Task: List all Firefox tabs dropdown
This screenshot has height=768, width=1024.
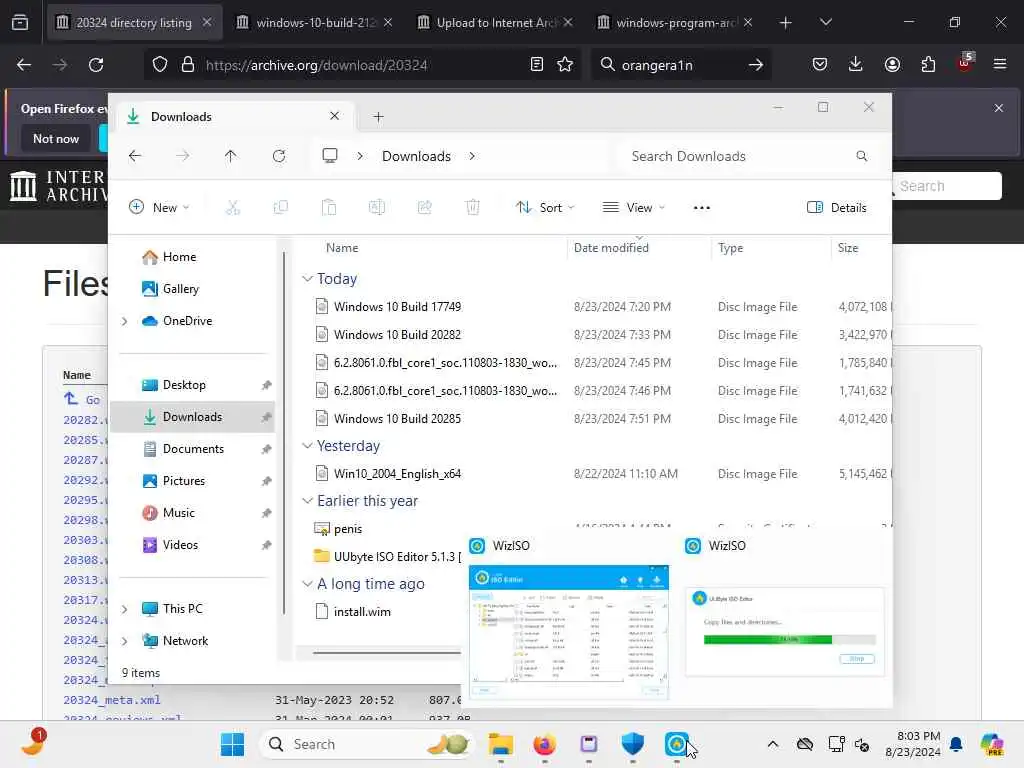Action: (825, 22)
